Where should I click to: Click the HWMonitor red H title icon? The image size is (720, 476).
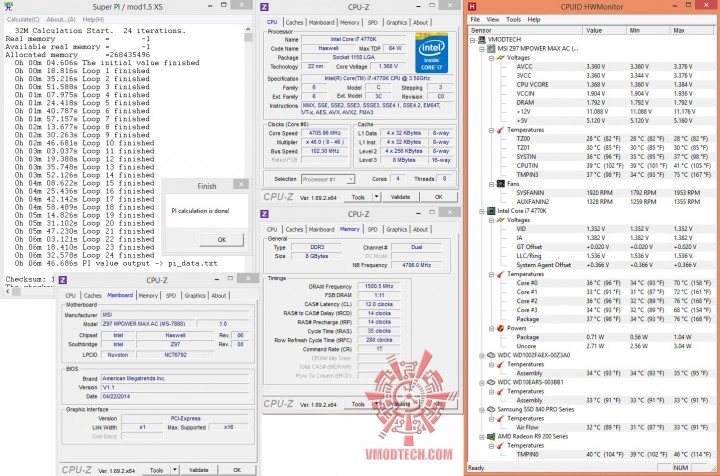pyautogui.click(x=472, y=6)
